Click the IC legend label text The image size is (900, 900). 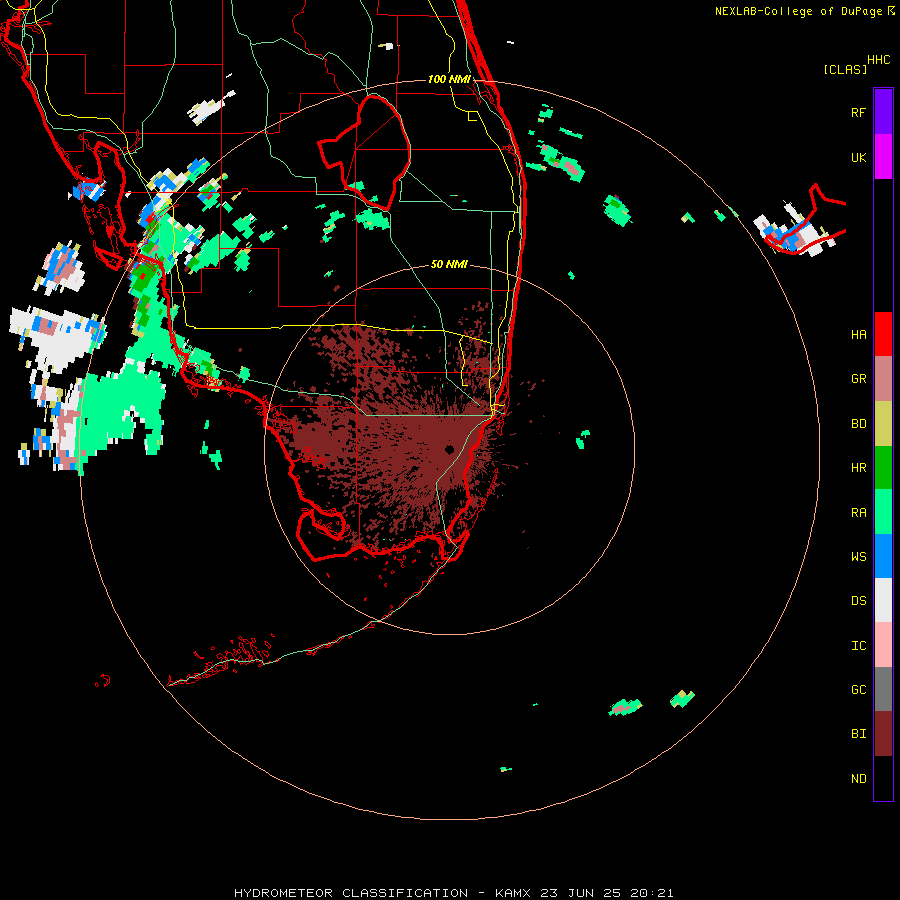point(858,646)
